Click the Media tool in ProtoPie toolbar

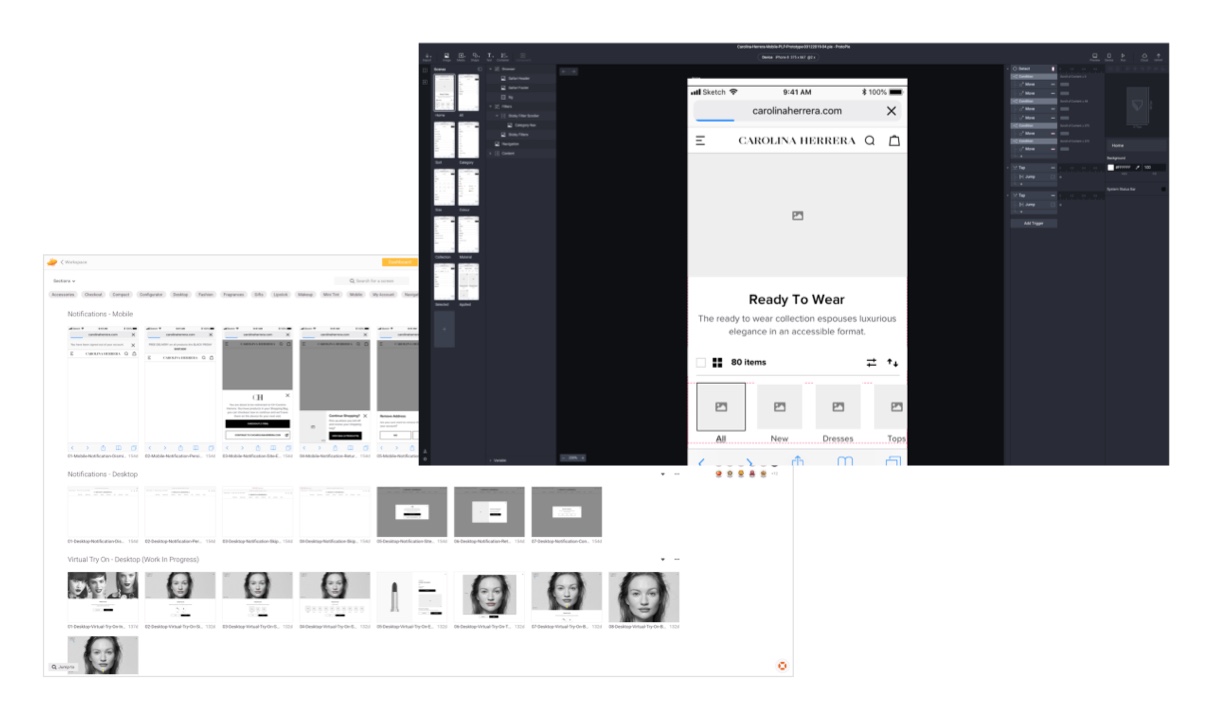[x=460, y=56]
